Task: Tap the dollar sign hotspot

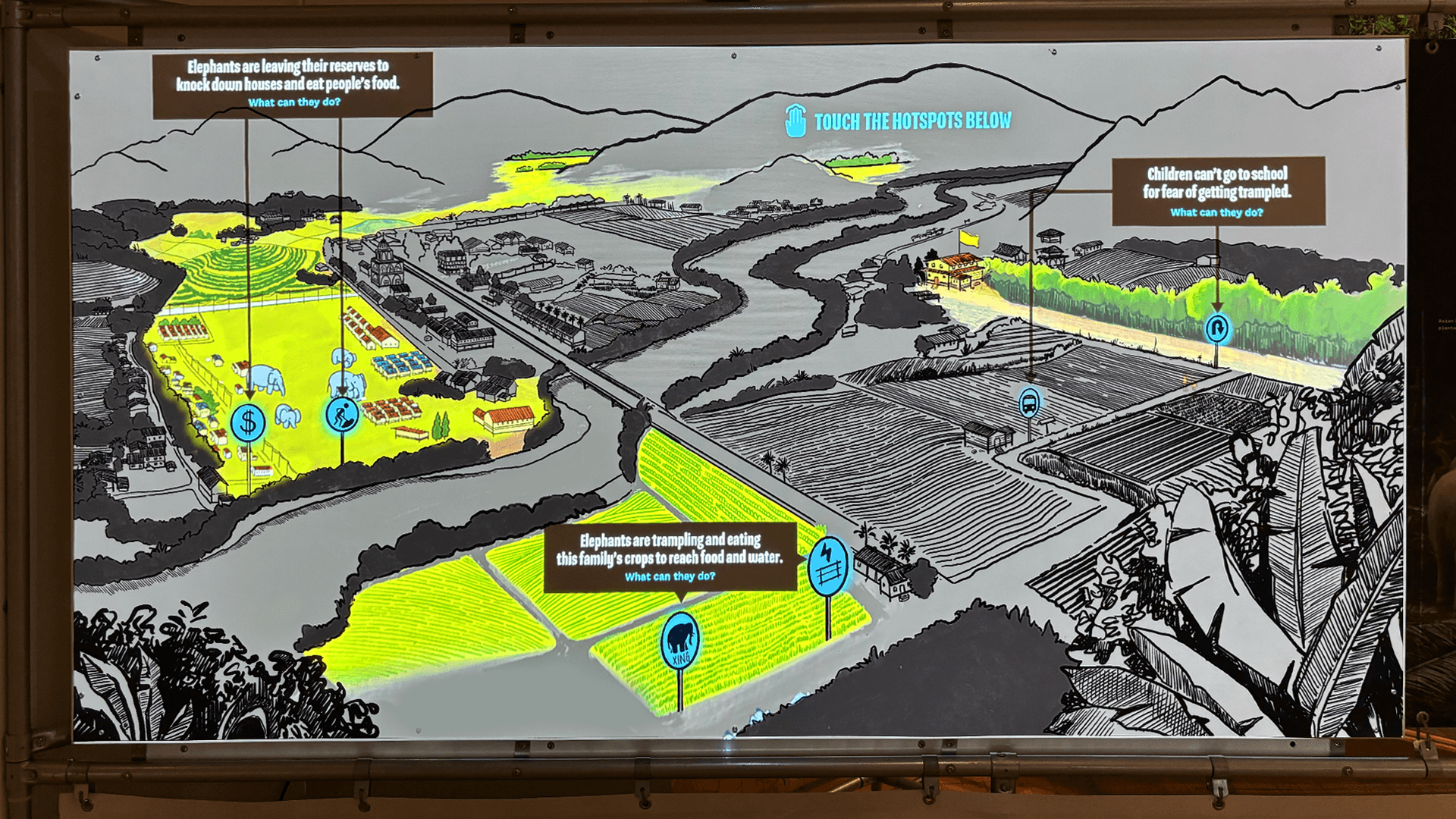Action: (248, 423)
